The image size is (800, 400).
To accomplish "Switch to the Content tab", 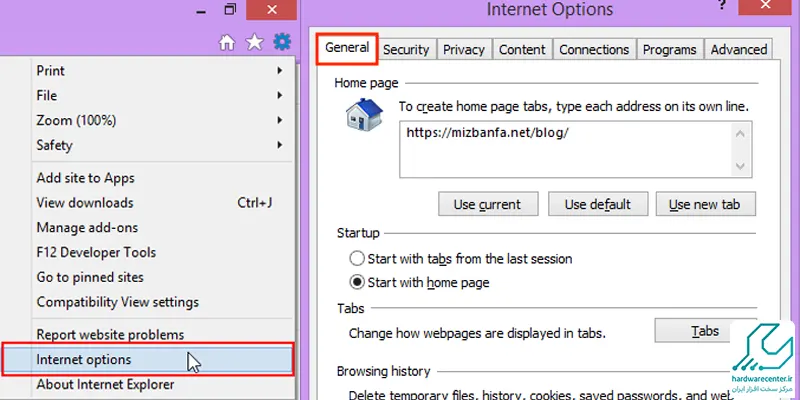I will (x=522, y=49).
